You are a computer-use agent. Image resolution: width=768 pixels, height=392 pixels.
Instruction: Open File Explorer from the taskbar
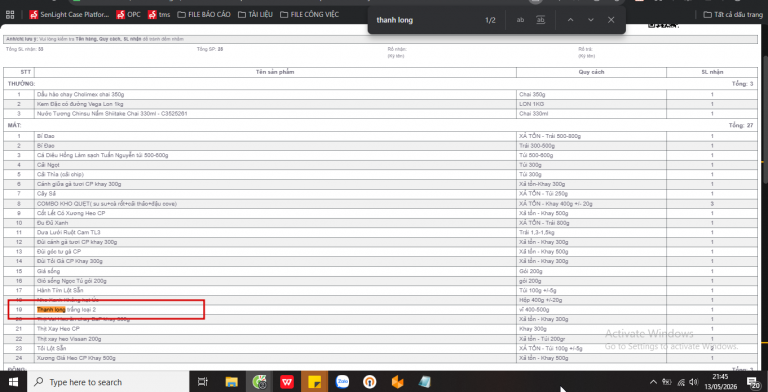(x=231, y=382)
